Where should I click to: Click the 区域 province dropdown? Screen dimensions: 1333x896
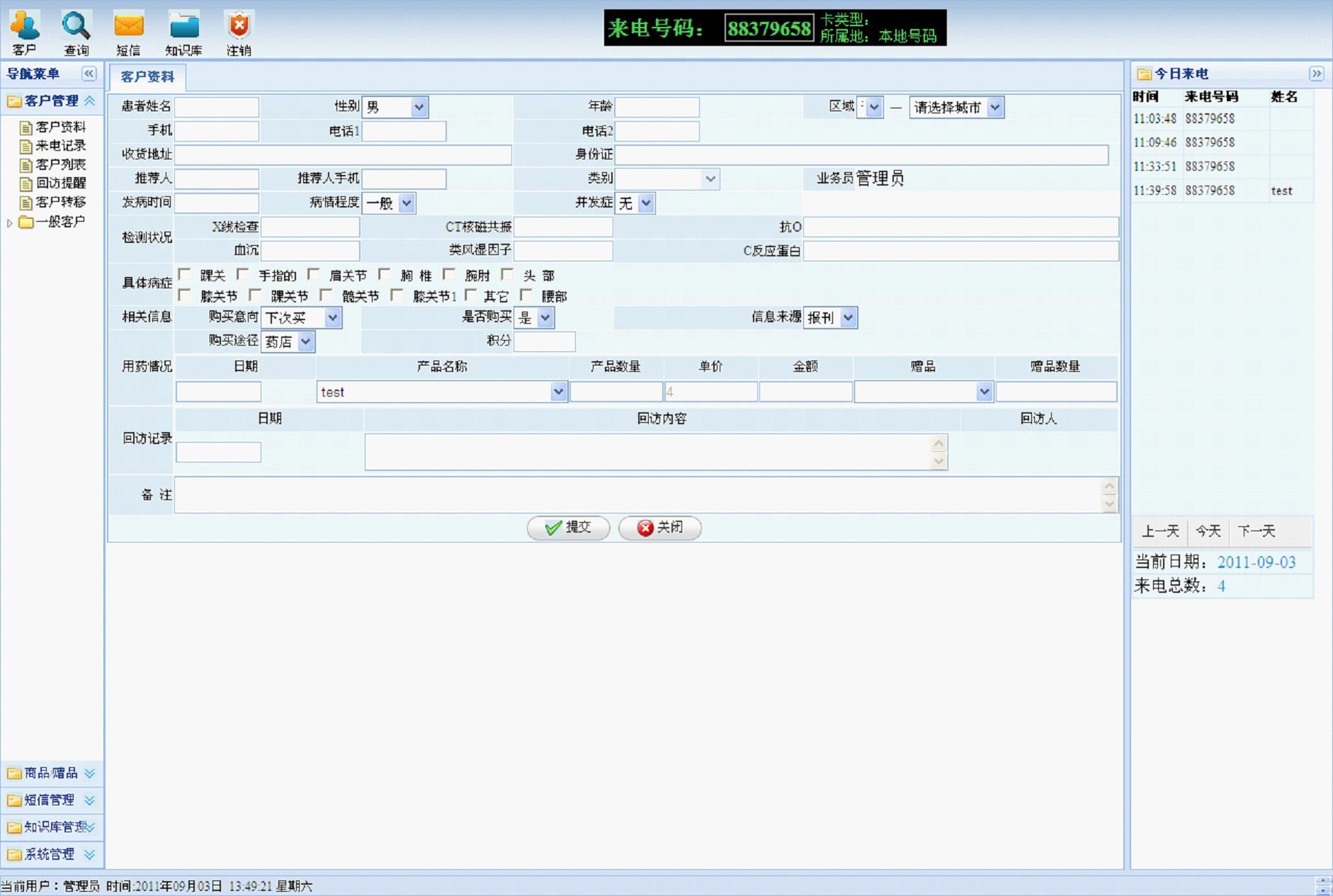(870, 108)
